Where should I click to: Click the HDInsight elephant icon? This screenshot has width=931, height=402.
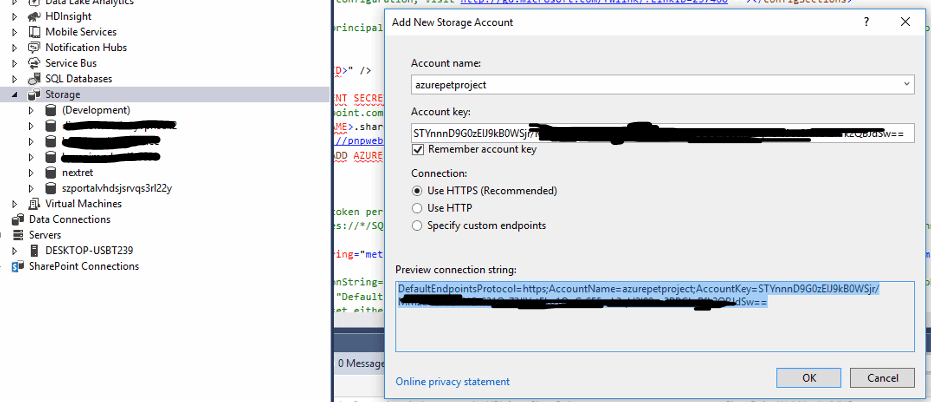[x=34, y=17]
